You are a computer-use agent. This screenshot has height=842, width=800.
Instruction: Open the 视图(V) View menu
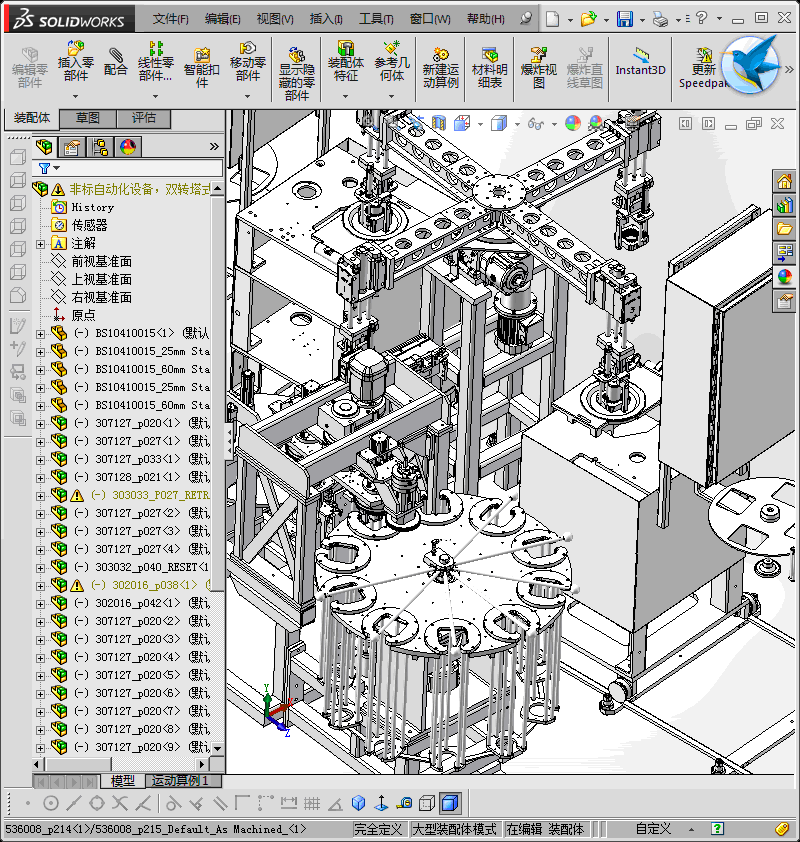(x=275, y=19)
